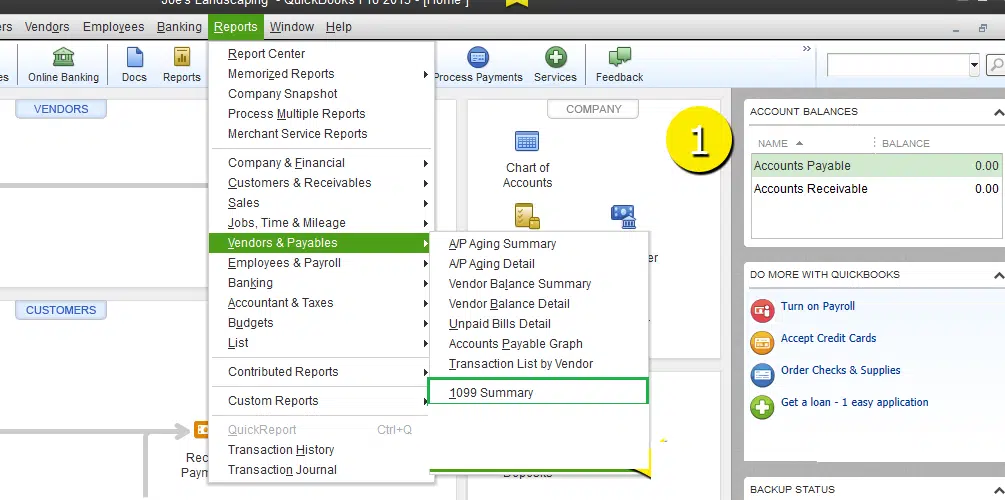The width and height of the screenshot is (1005, 500).
Task: Click the Vendors section tab
Action: 61,109
